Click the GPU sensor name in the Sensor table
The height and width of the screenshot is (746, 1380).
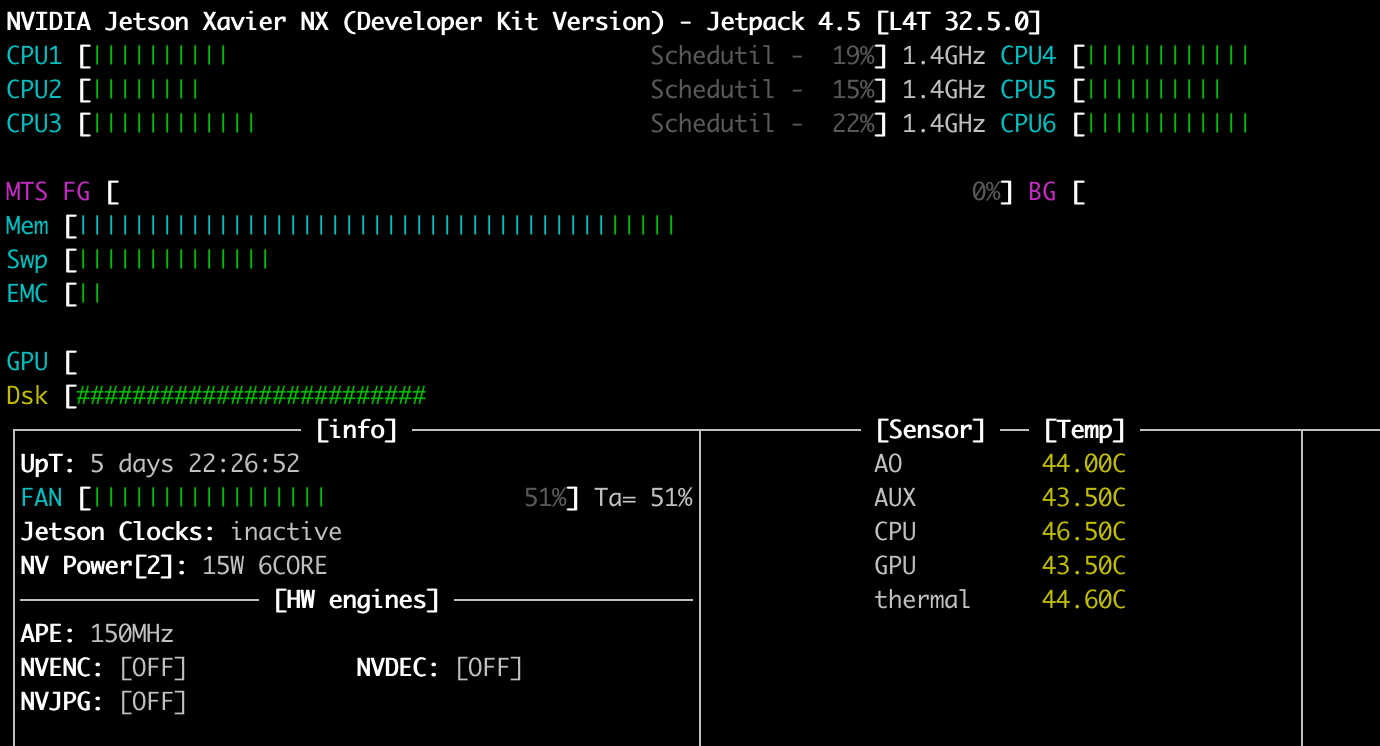point(895,566)
